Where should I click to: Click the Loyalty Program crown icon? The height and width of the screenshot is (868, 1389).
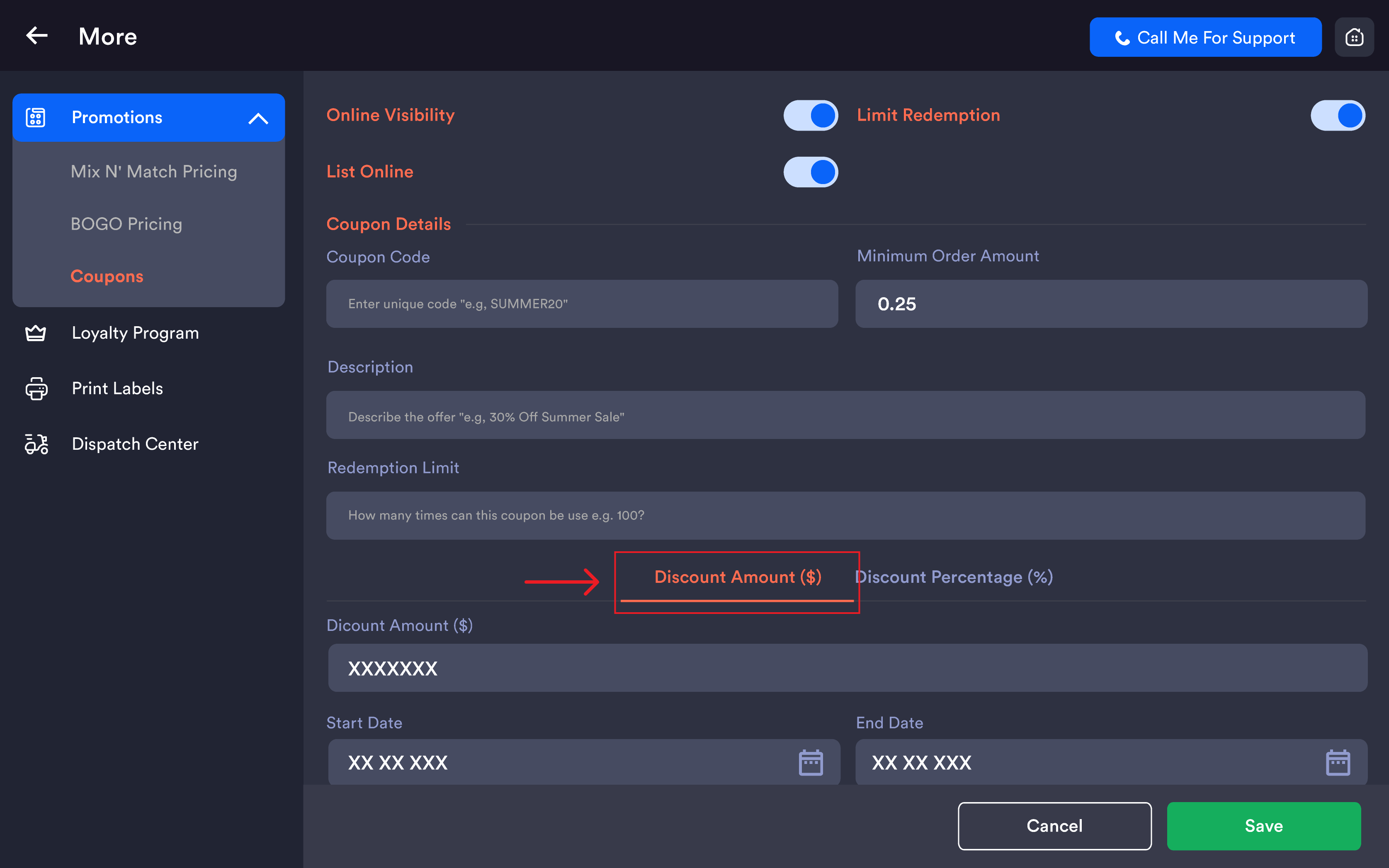(36, 333)
